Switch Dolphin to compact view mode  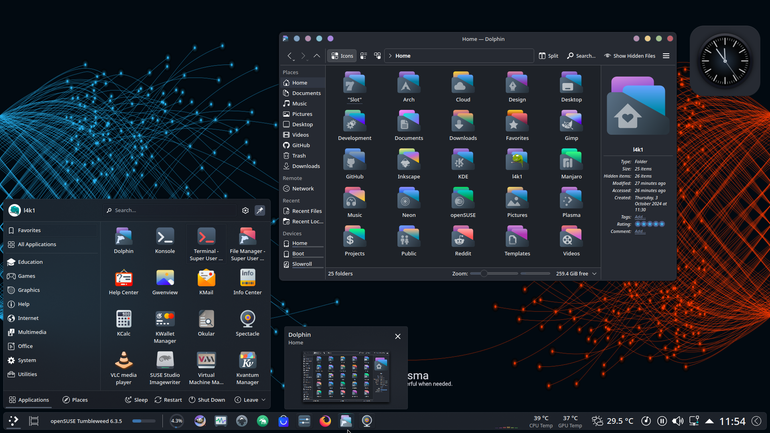(363, 56)
